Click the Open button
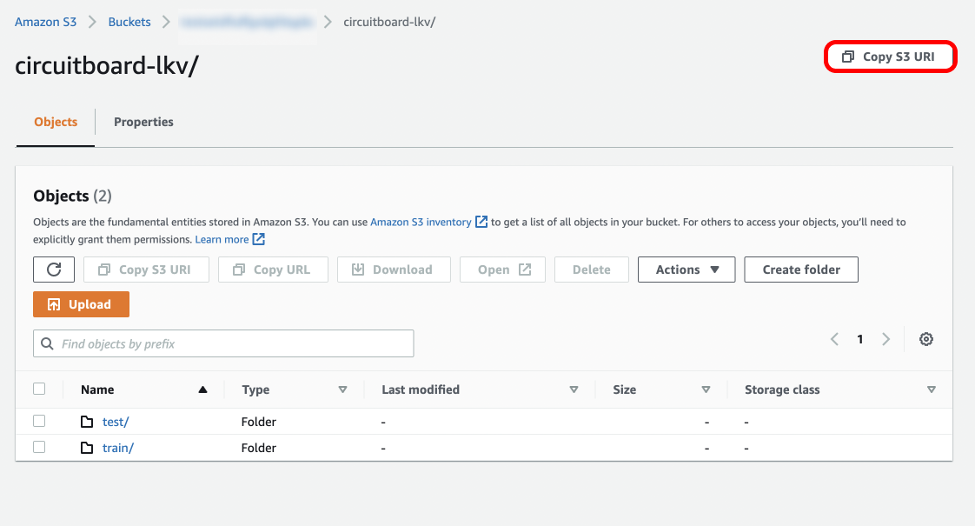977x527 pixels. pyautogui.click(x=503, y=270)
